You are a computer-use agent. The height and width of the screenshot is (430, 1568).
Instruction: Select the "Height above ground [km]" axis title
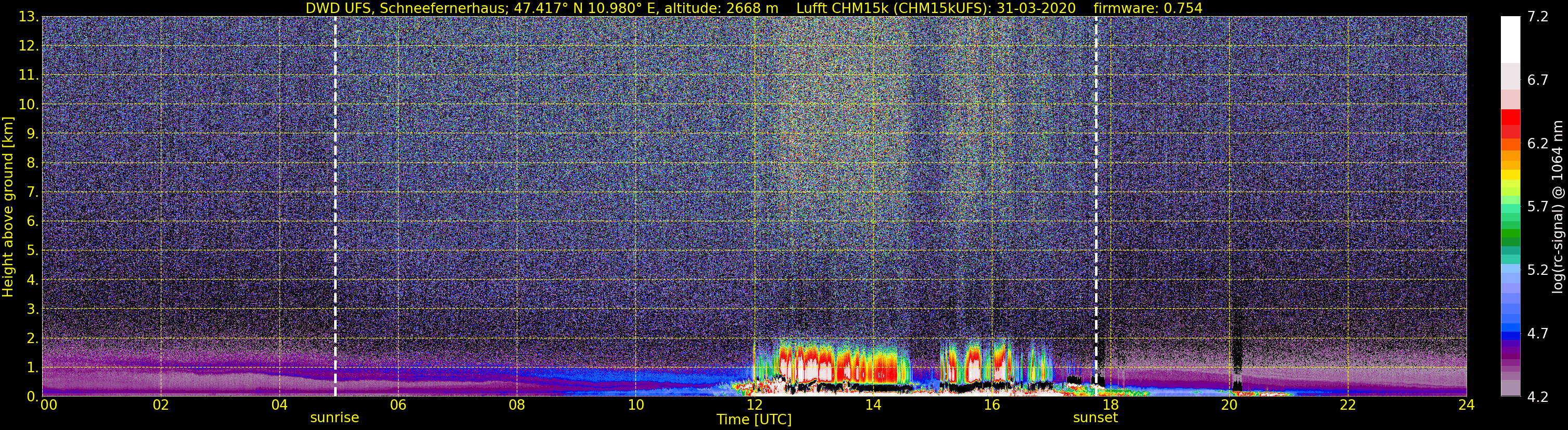point(8,207)
